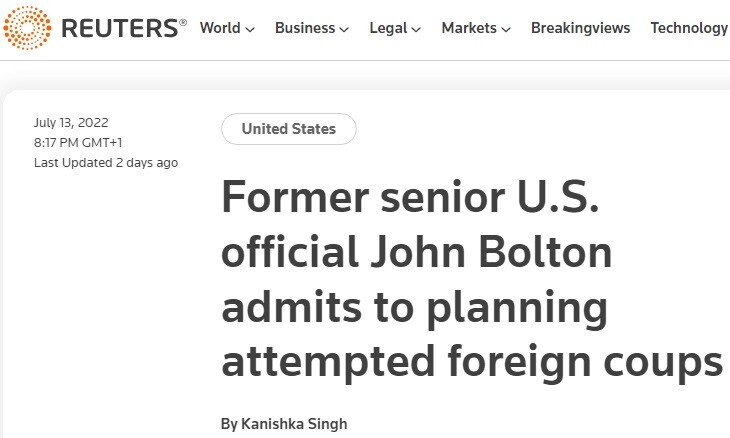Click the Reuters circular dotted logo
730x438 pixels.
(28, 28)
